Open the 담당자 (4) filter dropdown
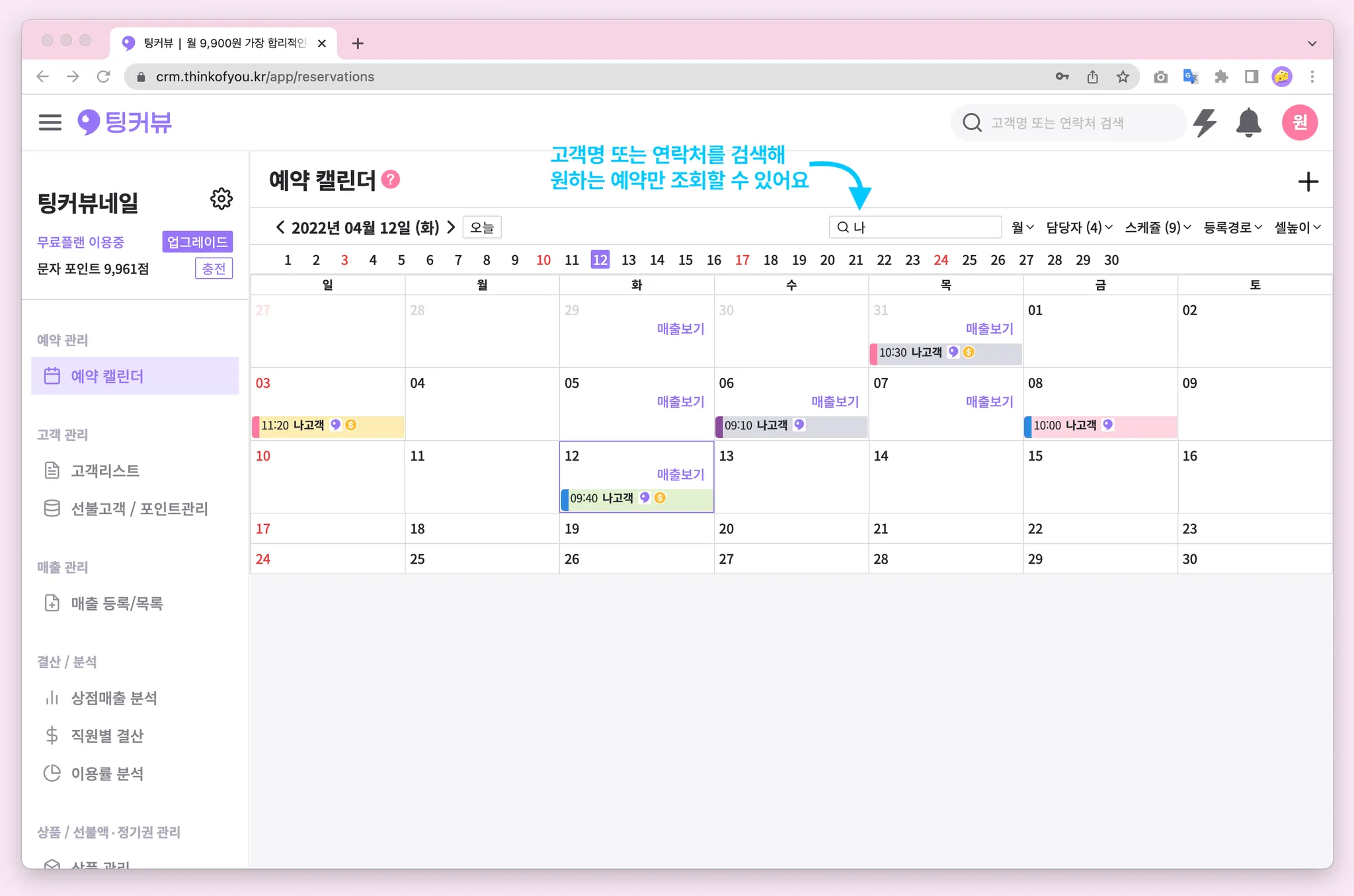 (1079, 227)
